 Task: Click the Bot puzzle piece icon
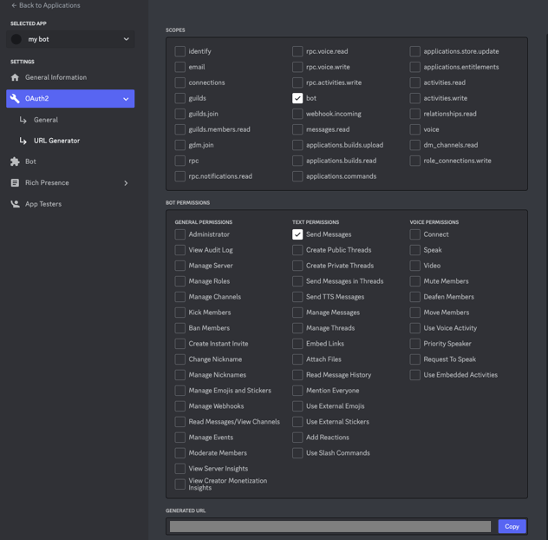pos(15,161)
